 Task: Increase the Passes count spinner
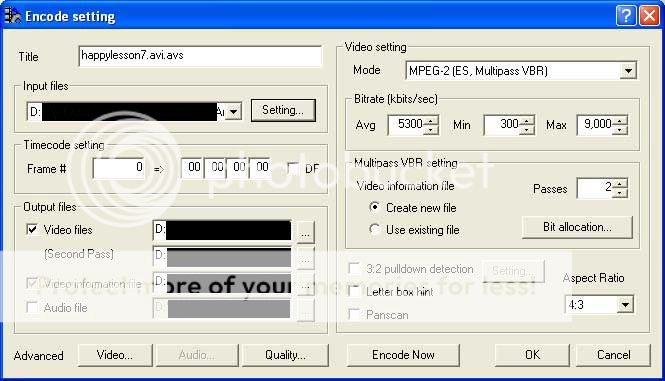pos(620,184)
